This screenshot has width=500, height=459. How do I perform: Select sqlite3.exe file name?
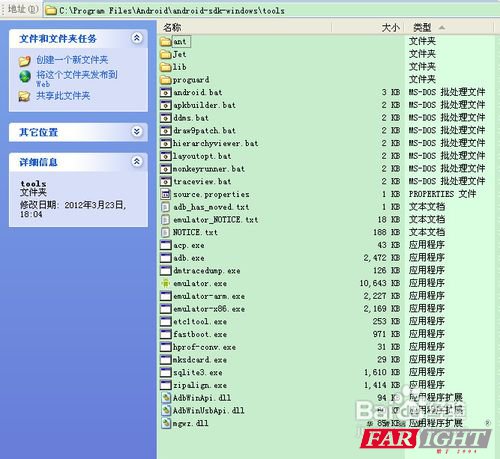coord(198,373)
